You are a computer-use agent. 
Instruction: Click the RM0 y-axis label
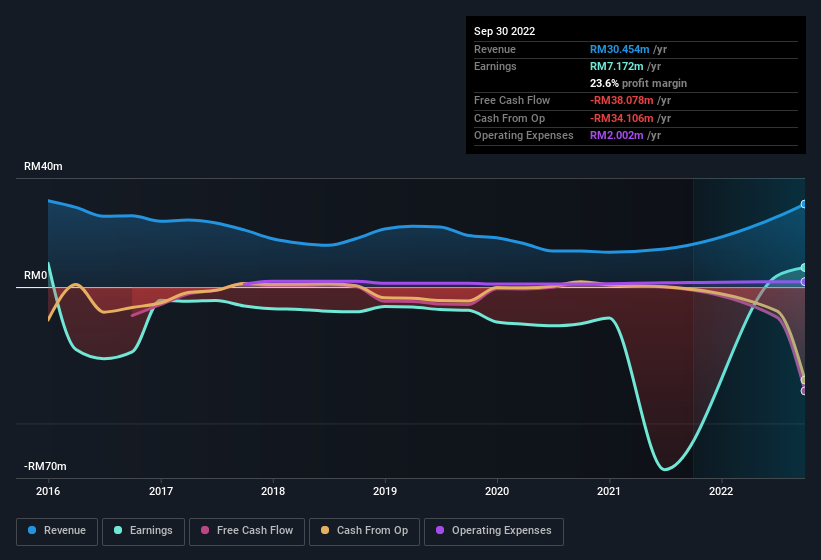point(36,275)
